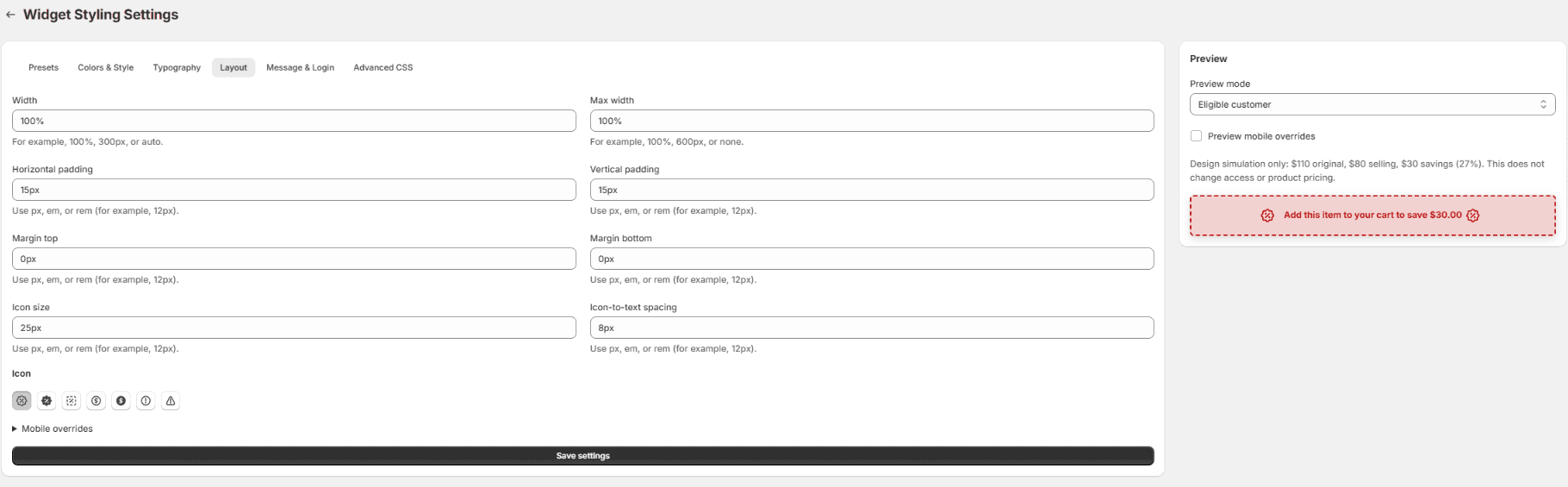Click the Save settings button

(583, 456)
